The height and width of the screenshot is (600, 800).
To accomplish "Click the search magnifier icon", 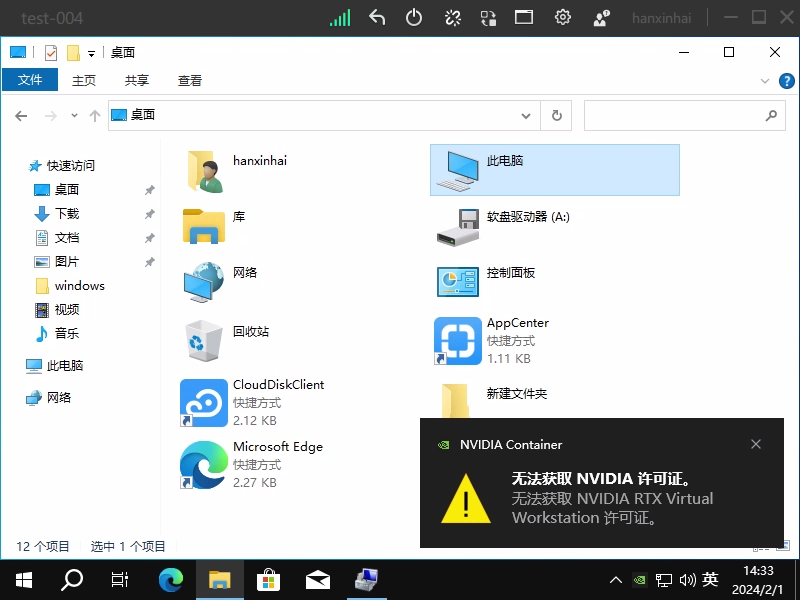I will click(771, 116).
